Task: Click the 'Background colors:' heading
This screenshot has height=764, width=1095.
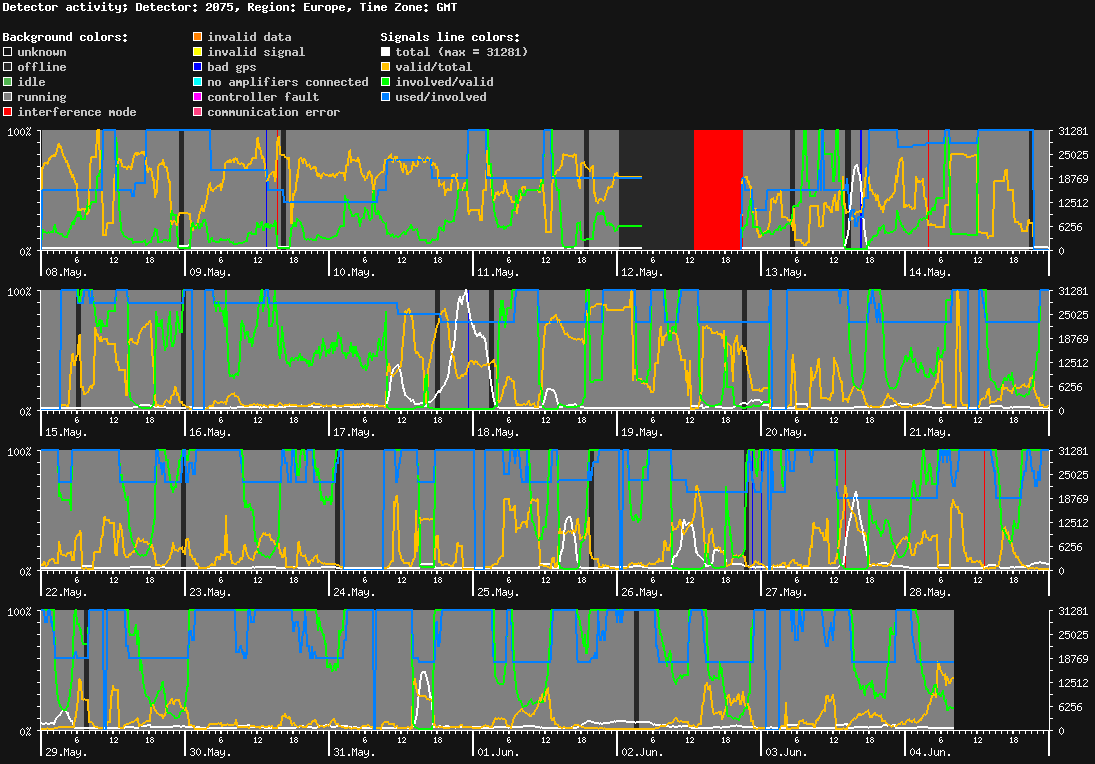Action: click(x=66, y=37)
